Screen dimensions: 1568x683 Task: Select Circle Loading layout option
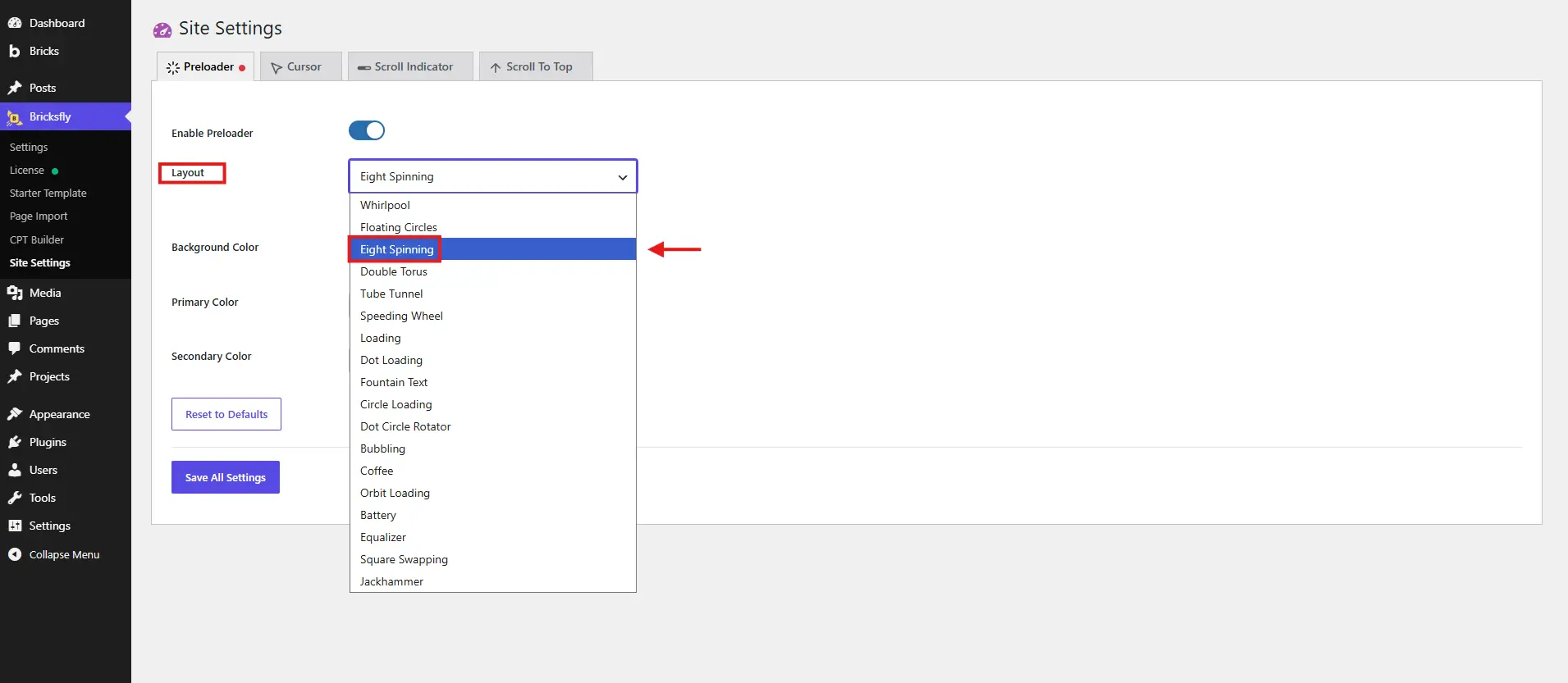tap(493, 404)
